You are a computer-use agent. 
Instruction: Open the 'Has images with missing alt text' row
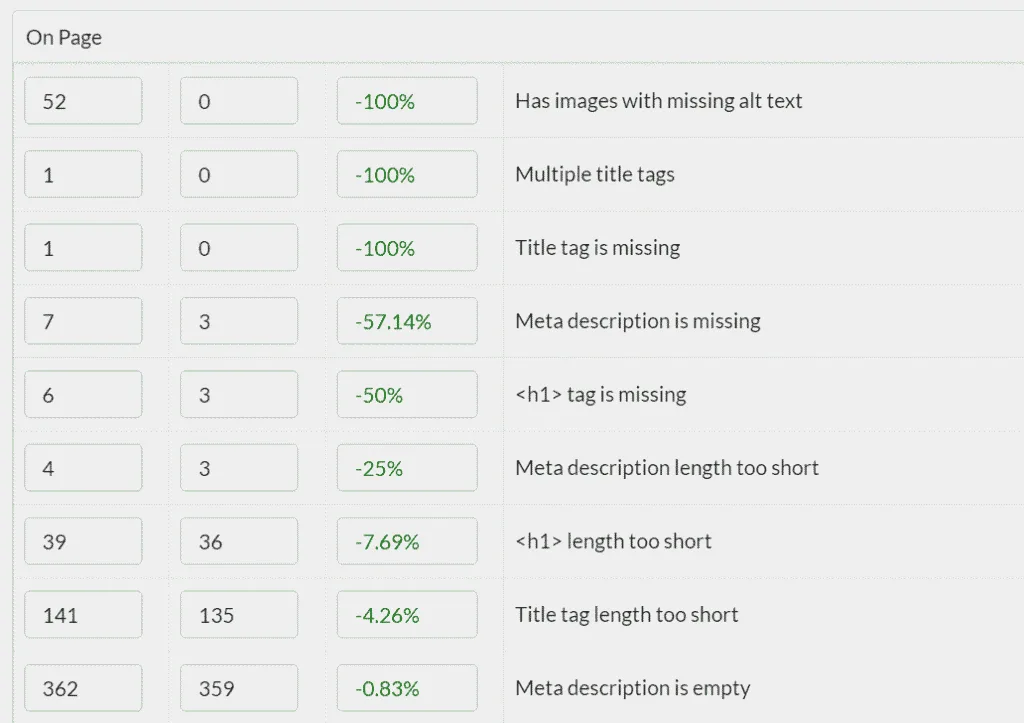click(657, 100)
